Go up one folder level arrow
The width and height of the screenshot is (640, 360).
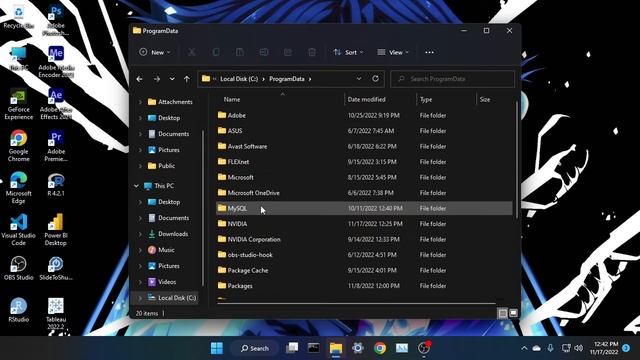(x=187, y=79)
